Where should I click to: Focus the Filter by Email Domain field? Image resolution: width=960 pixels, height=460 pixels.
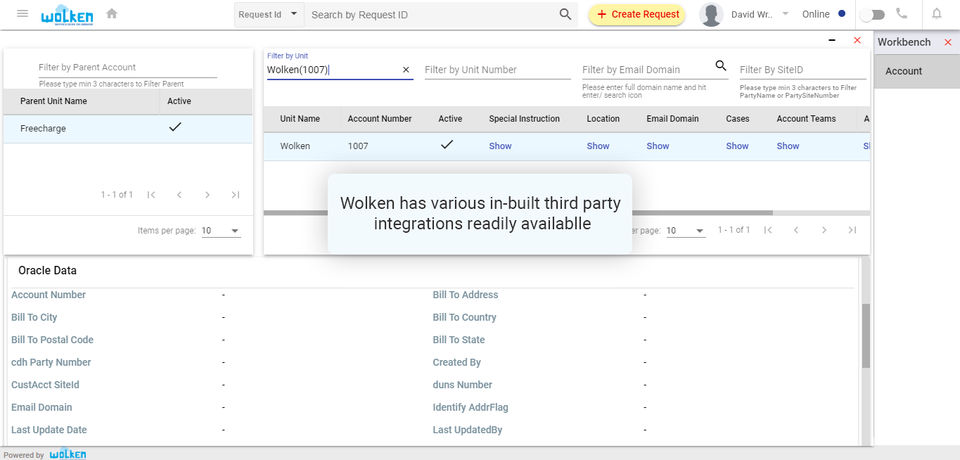pos(647,70)
